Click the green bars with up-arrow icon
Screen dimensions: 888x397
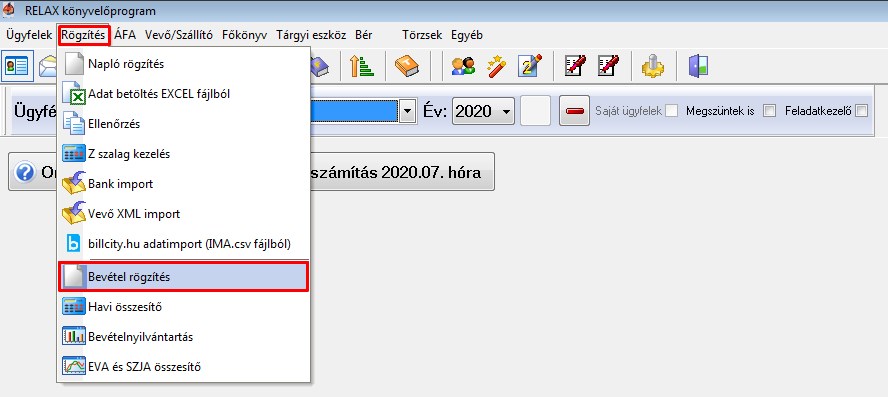(362, 66)
